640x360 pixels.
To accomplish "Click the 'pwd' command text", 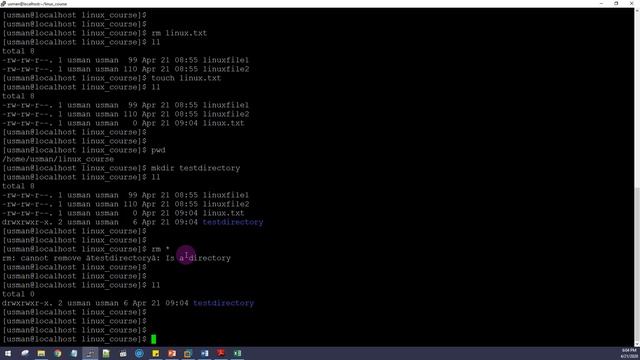I will click(x=158, y=150).
